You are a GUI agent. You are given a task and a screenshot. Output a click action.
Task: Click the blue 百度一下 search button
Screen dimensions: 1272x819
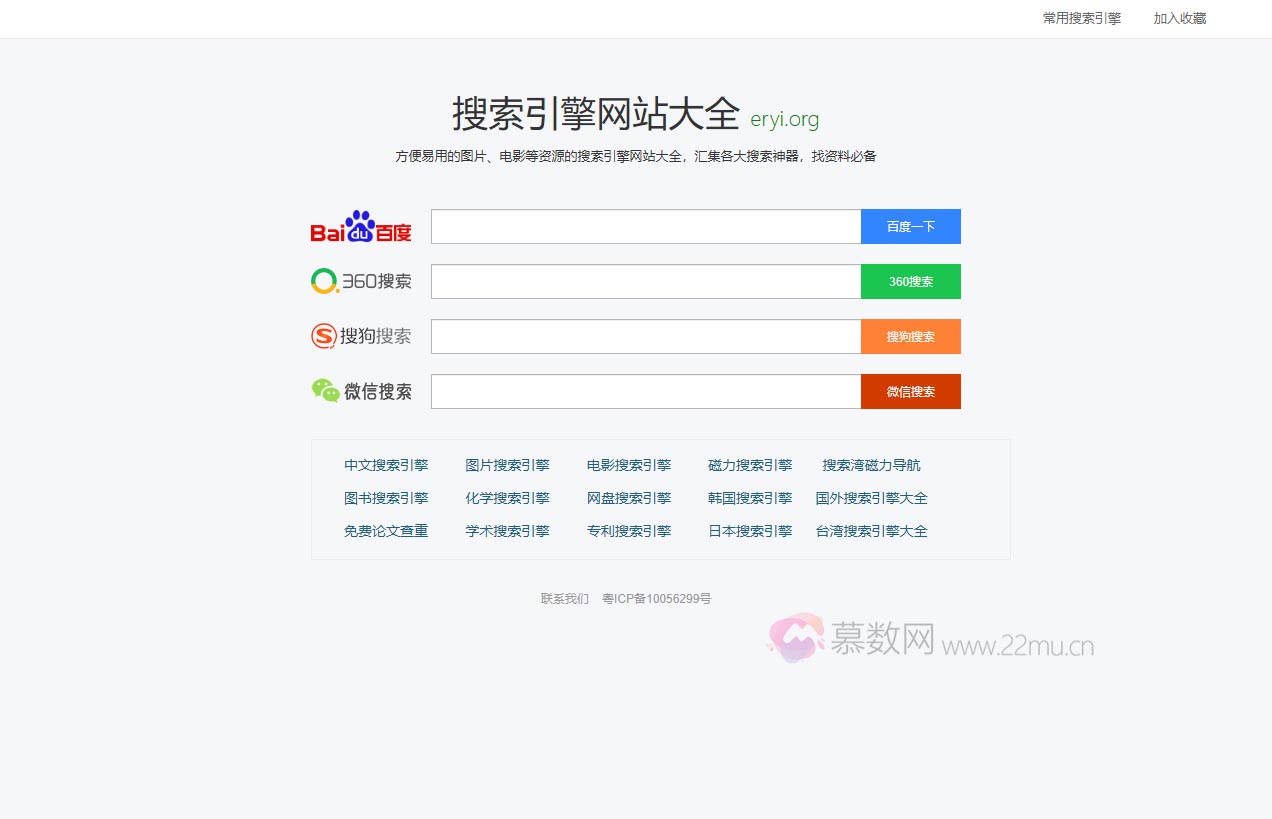tap(910, 226)
